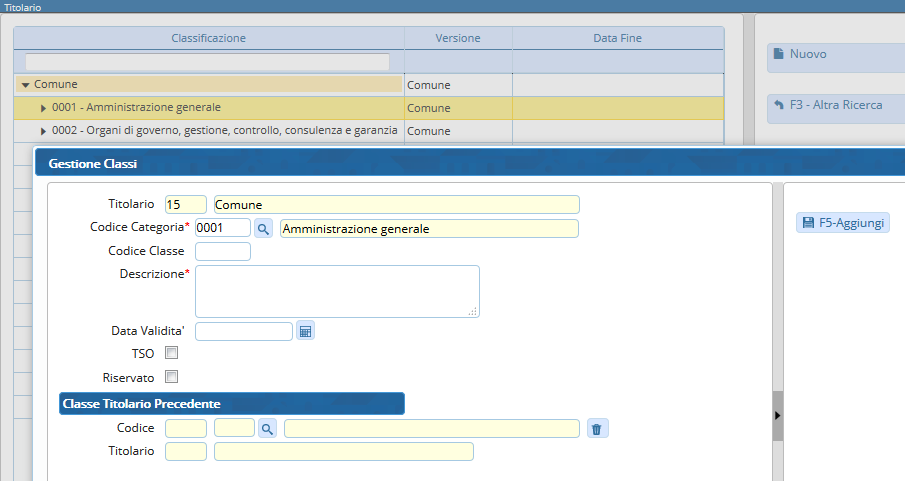This screenshot has height=482, width=906.
Task: Click the Versione column header
Action: coord(458,38)
